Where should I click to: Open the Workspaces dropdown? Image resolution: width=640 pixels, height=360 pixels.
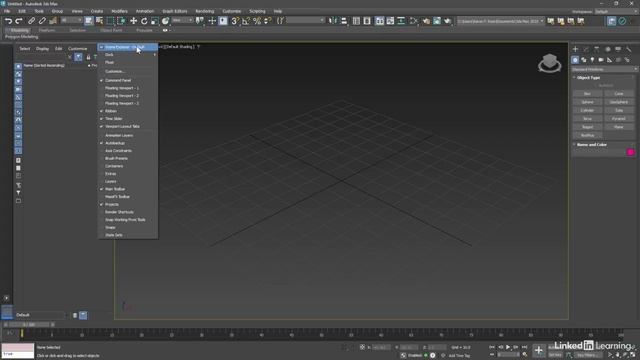pyautogui.click(x=616, y=11)
